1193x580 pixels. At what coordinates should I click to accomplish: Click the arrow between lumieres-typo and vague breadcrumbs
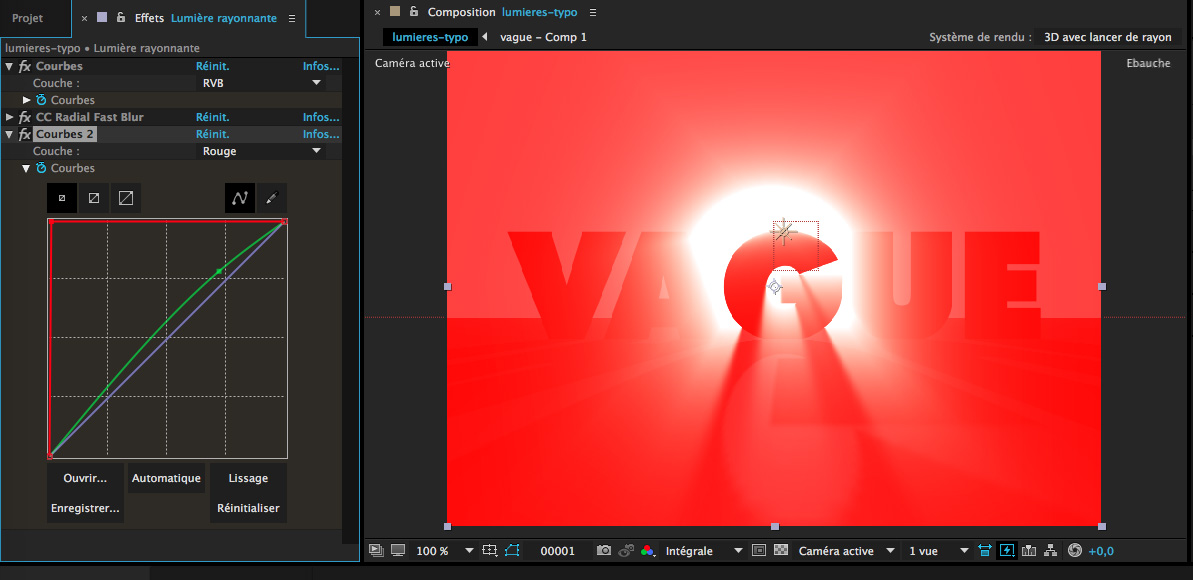click(485, 37)
